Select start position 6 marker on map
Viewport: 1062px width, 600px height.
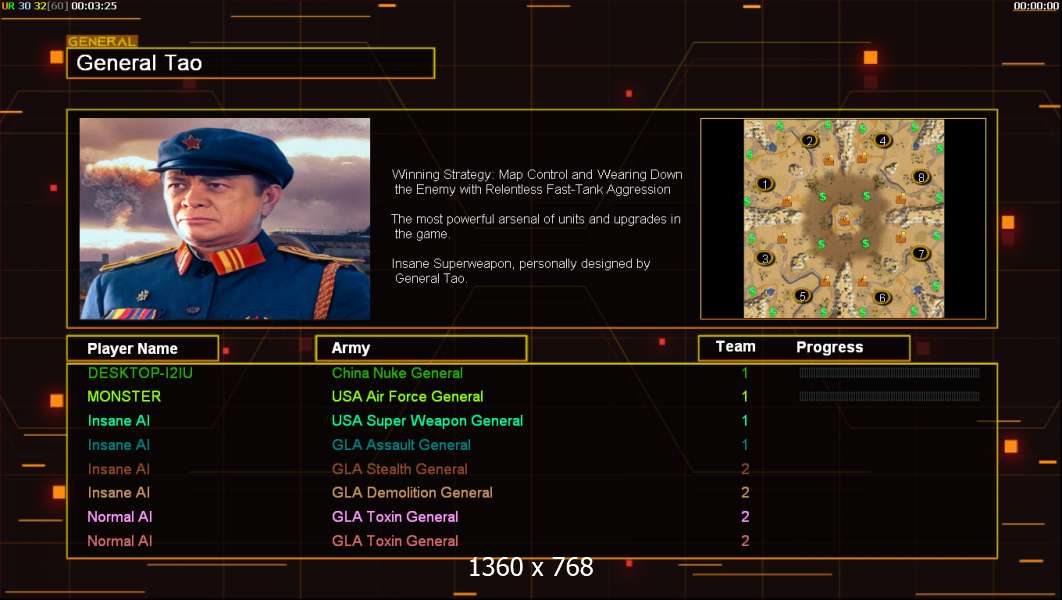click(882, 297)
